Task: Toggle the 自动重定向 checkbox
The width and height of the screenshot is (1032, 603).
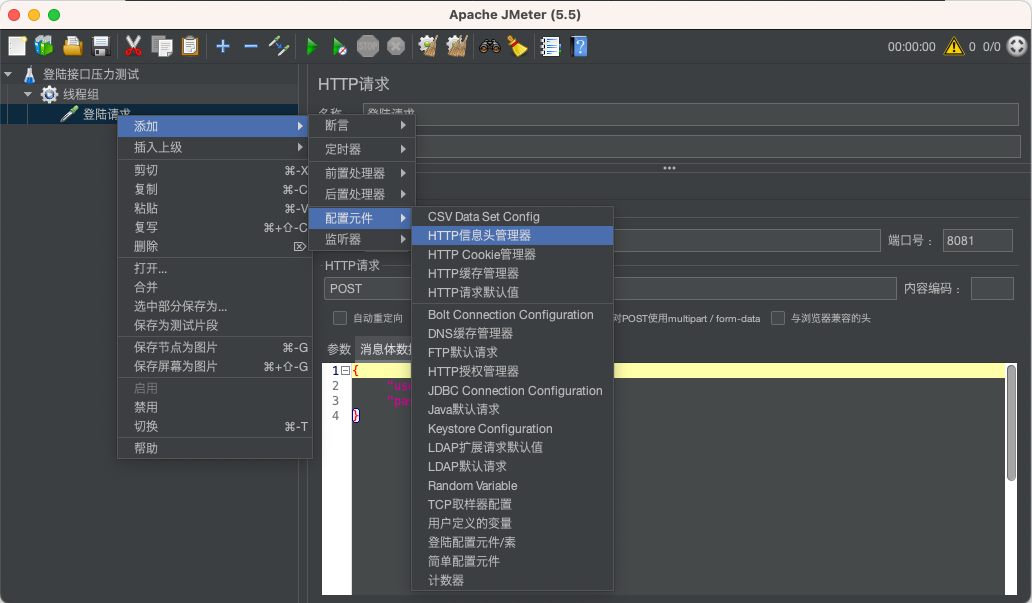Action: 340,318
